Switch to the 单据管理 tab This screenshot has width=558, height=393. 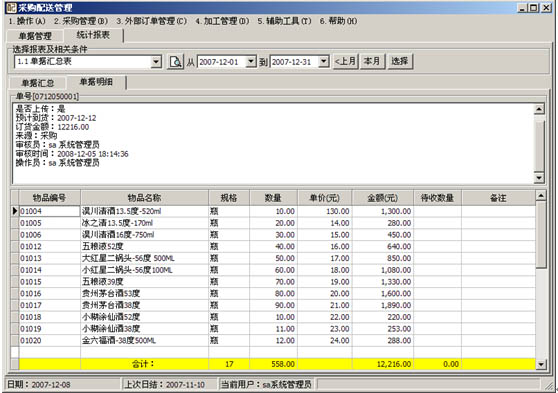click(x=35, y=36)
